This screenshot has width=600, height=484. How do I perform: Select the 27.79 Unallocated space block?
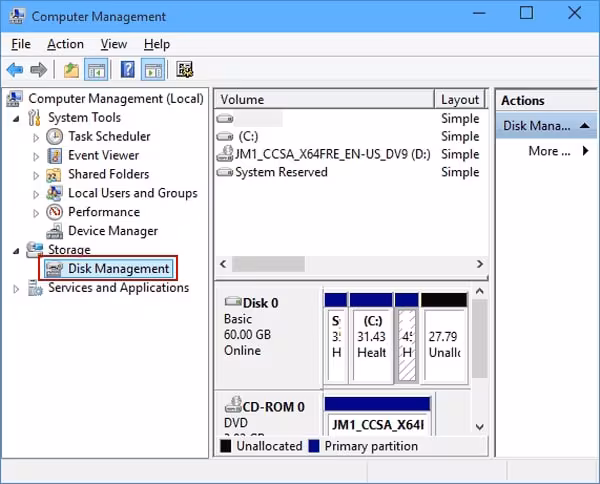point(444,338)
